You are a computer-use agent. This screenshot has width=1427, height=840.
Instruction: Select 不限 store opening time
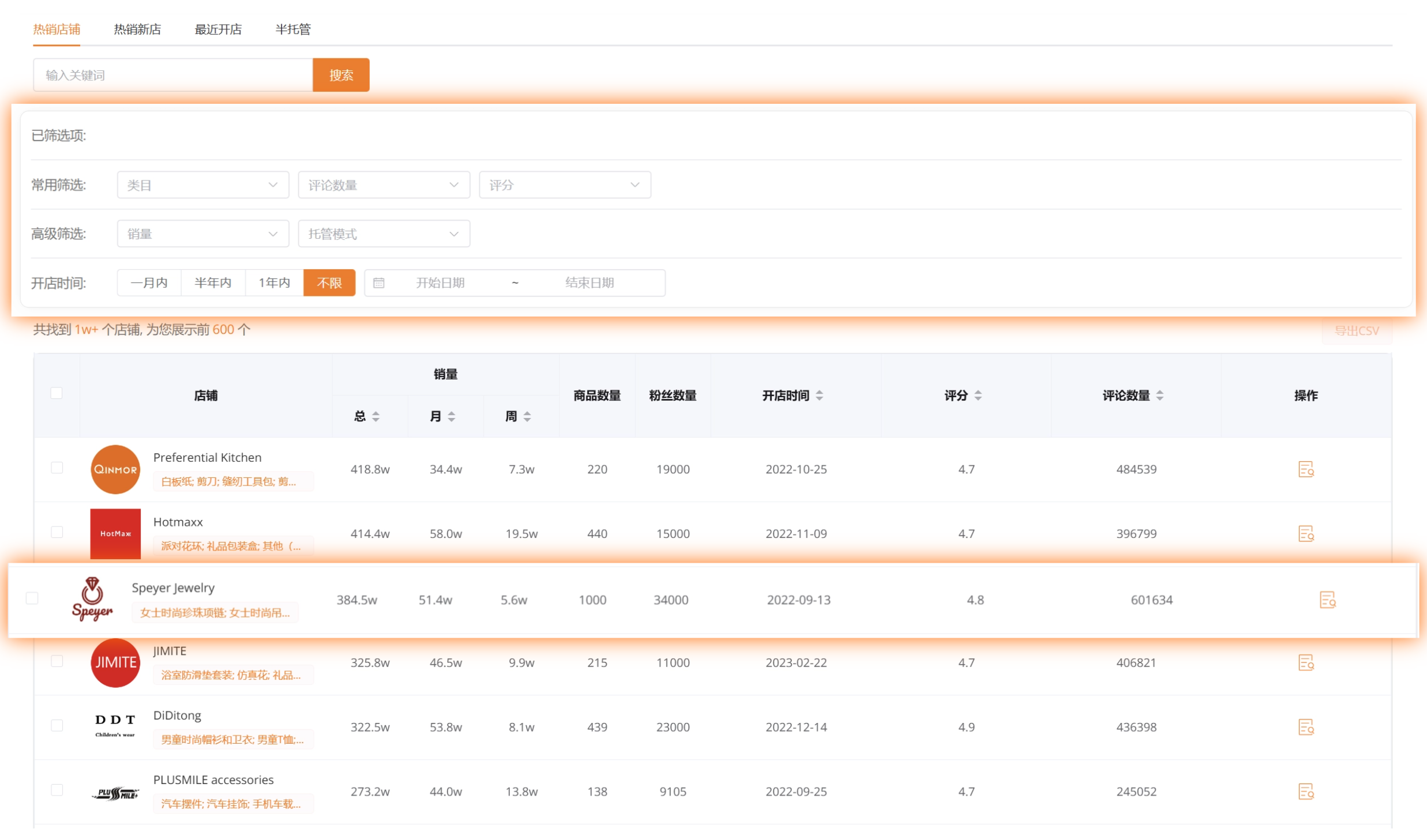(329, 283)
